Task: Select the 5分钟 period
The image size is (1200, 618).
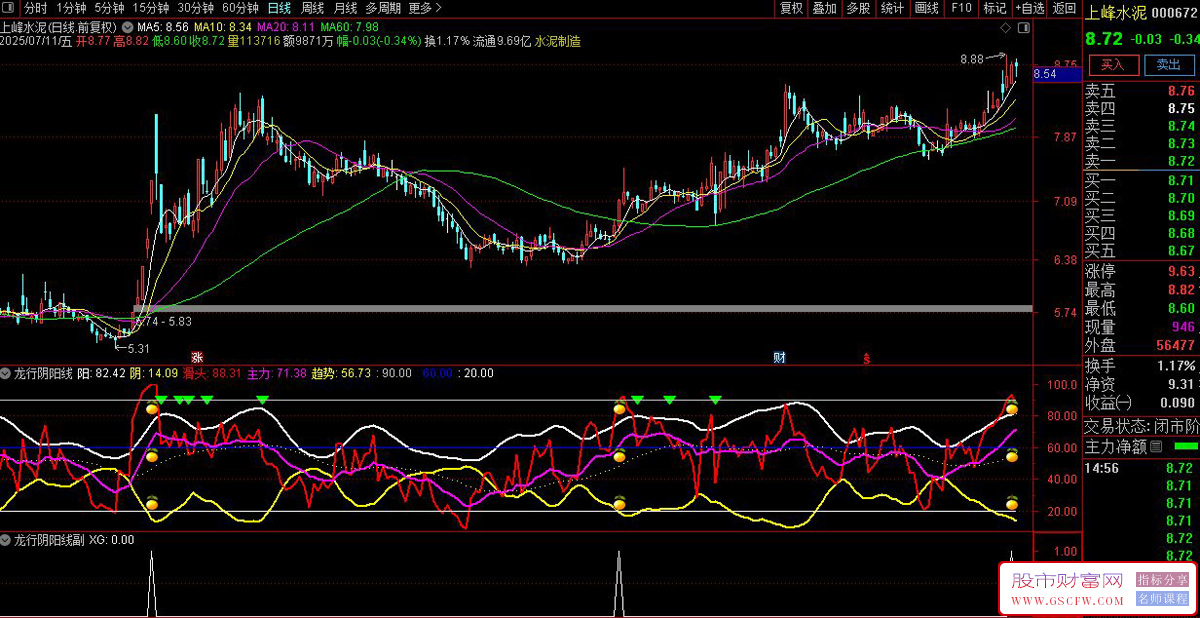Action: click(109, 8)
